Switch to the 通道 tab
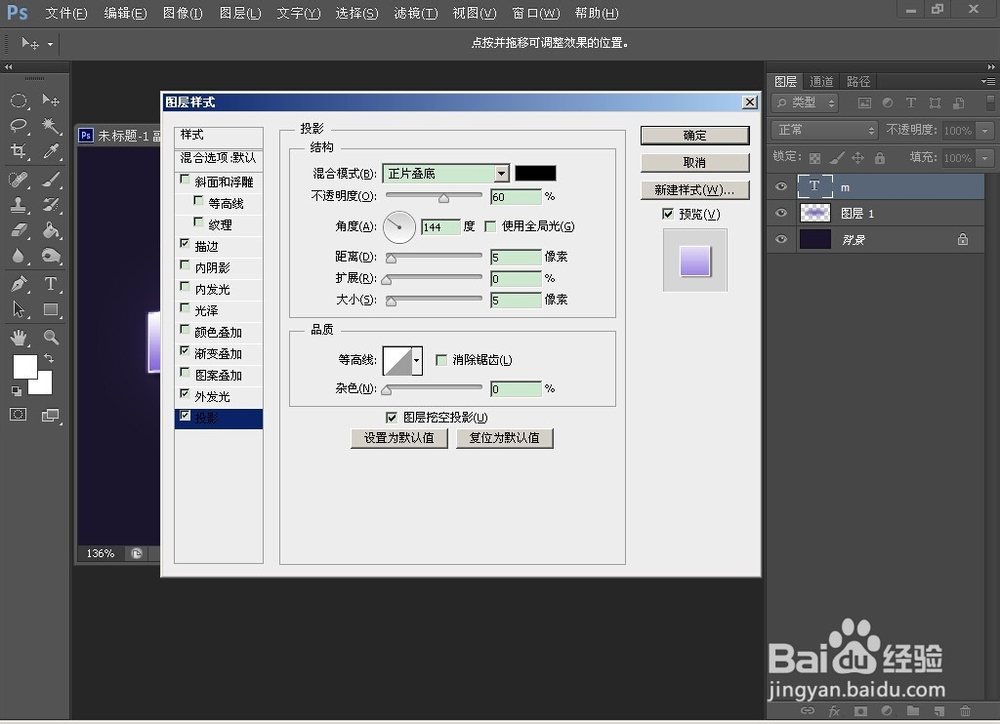This screenshot has height=724, width=1000. point(821,81)
